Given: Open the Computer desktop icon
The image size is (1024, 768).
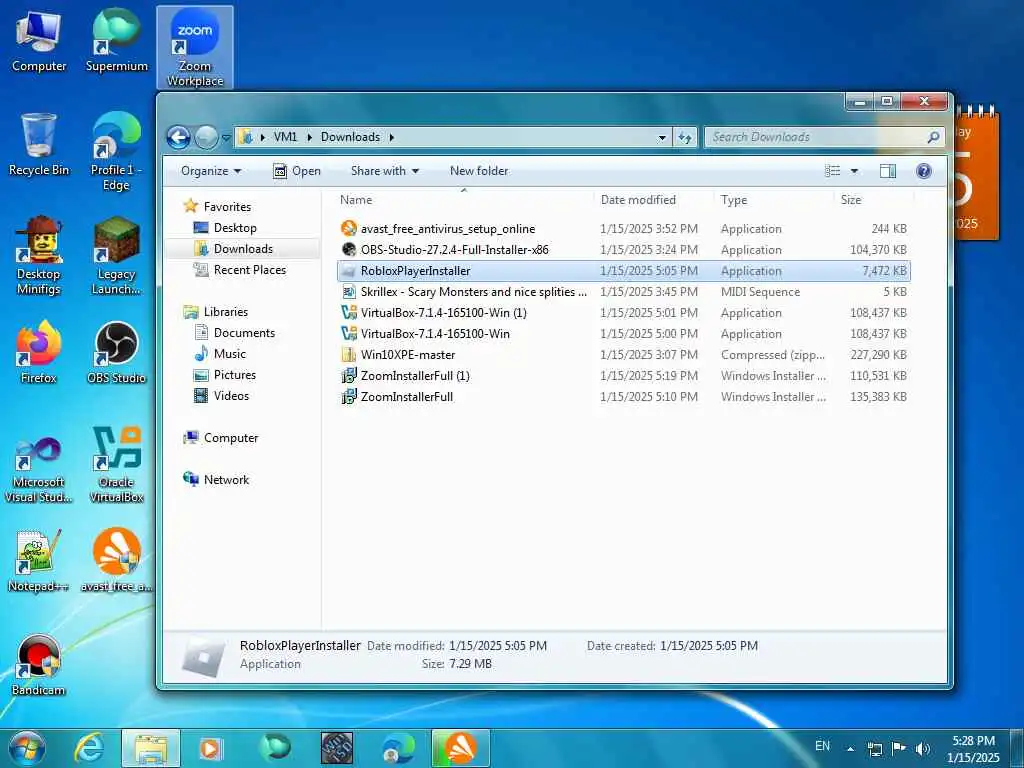Looking at the screenshot, I should point(39,42).
